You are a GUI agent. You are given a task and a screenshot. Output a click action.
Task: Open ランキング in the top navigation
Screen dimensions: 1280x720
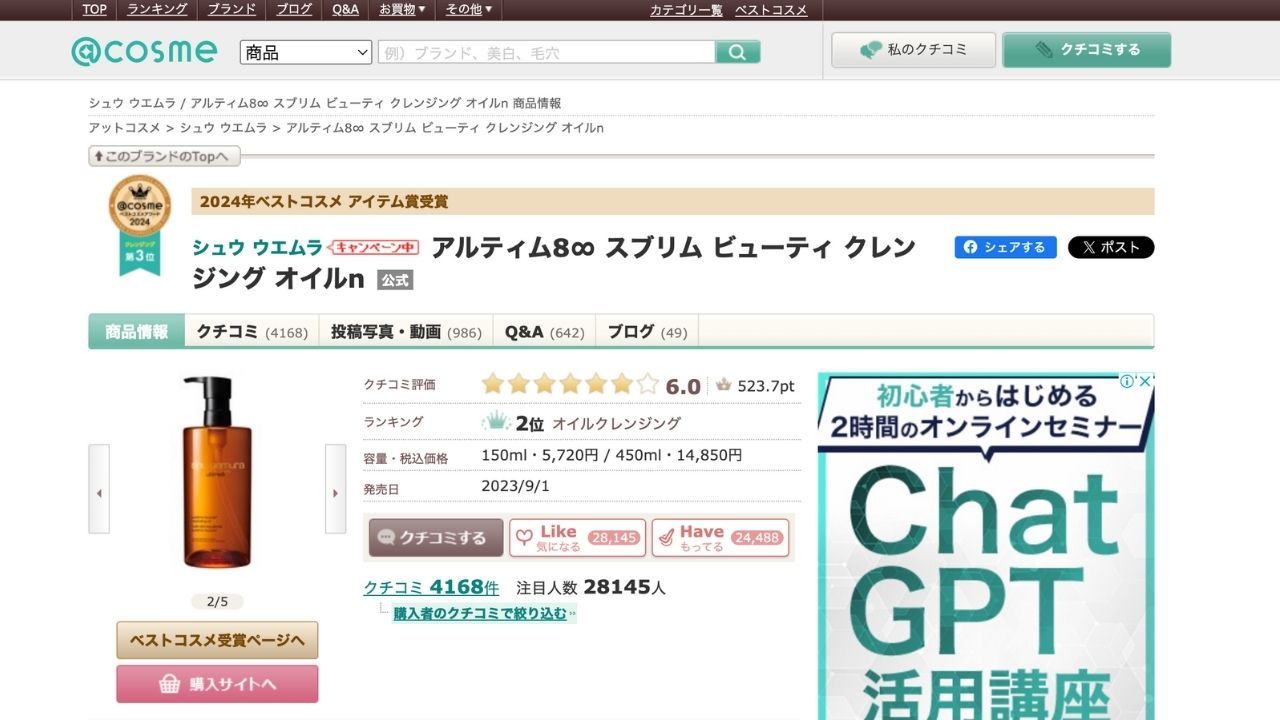pyautogui.click(x=157, y=9)
